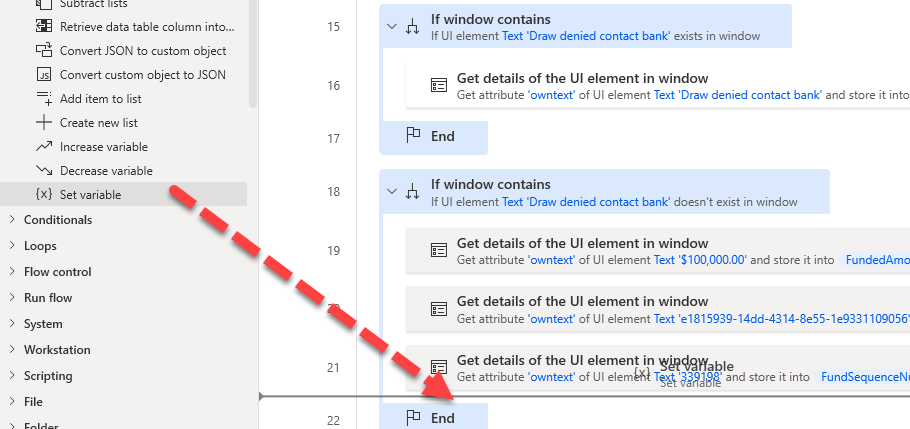Click the Retrieve data table column icon
Viewport: 910px width, 429px height.
click(x=44, y=27)
